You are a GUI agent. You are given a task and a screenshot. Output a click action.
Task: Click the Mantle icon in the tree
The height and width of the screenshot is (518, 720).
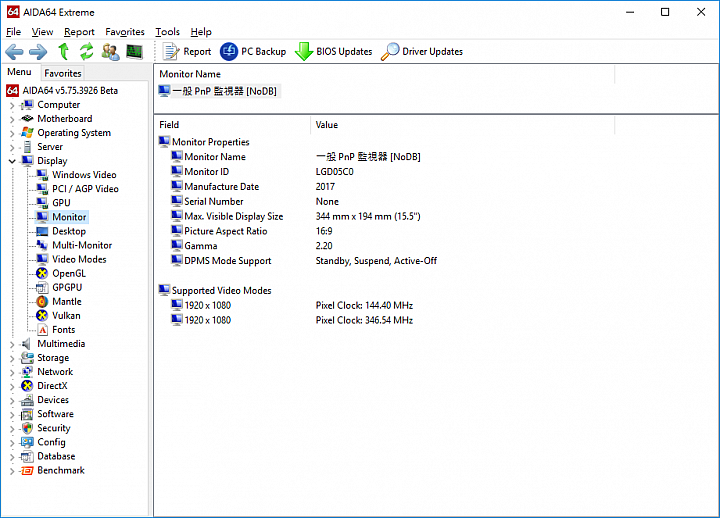[42, 302]
